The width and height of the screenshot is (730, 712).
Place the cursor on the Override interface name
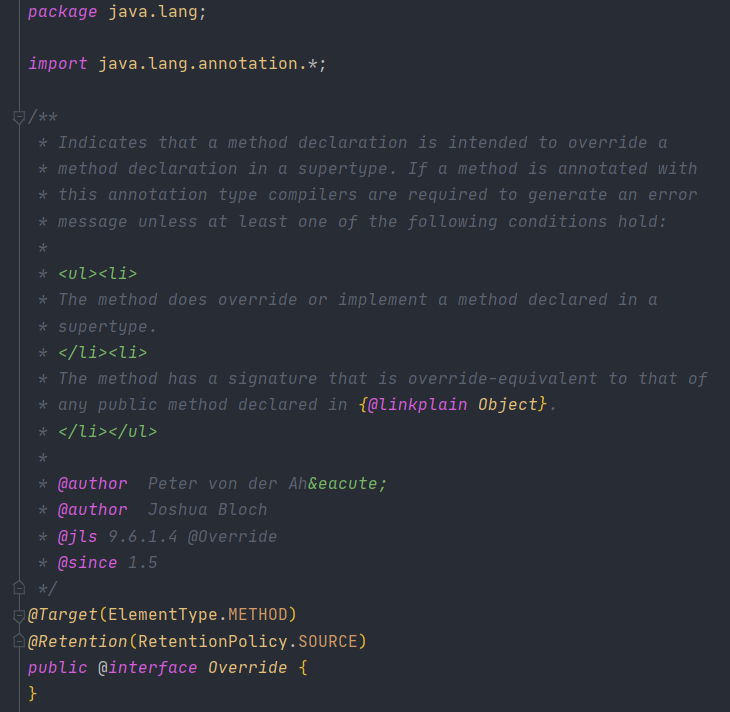(x=248, y=668)
